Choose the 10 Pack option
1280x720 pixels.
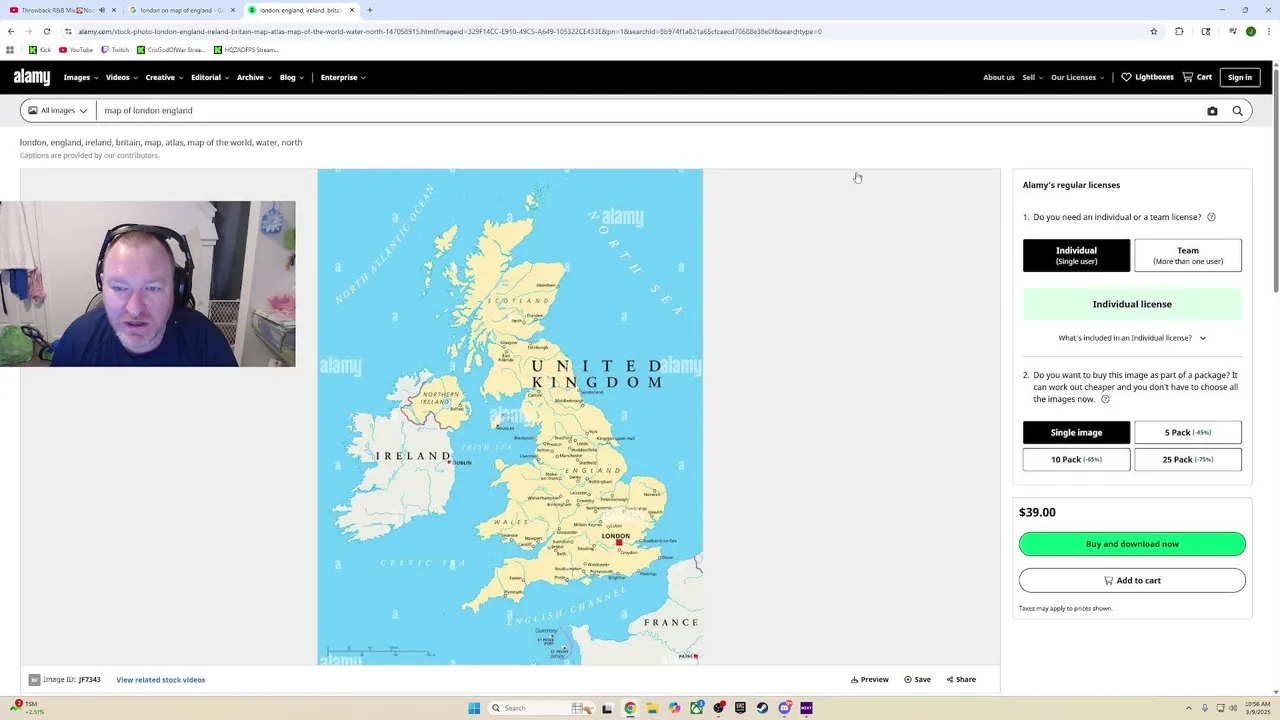[1076, 459]
